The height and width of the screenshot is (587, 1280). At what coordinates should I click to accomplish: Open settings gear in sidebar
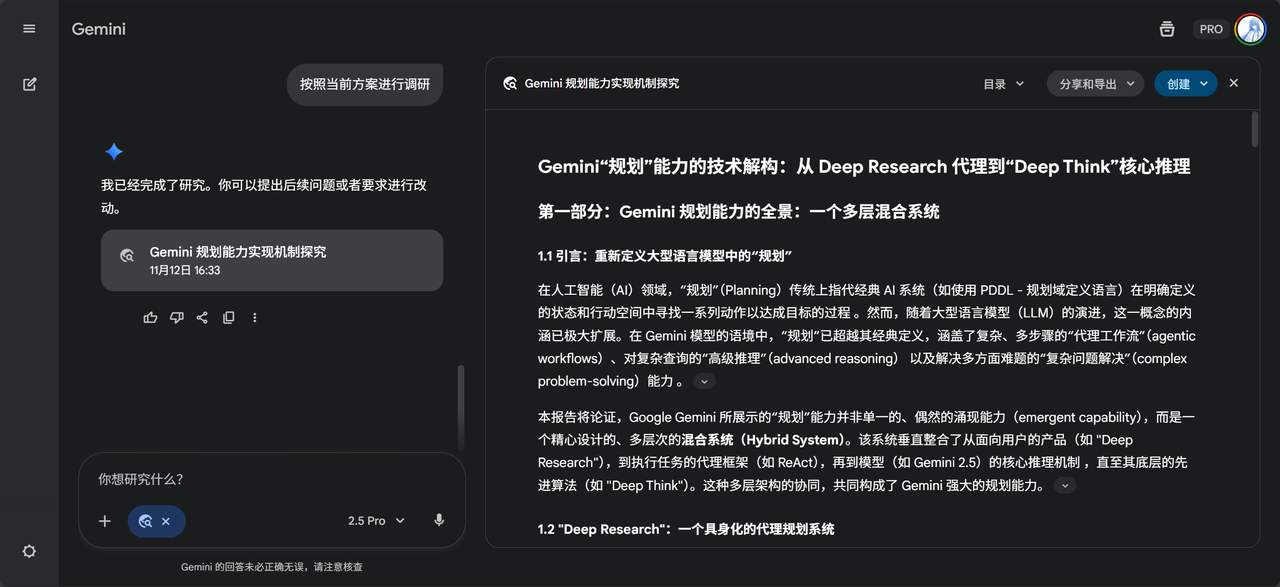(x=29, y=551)
